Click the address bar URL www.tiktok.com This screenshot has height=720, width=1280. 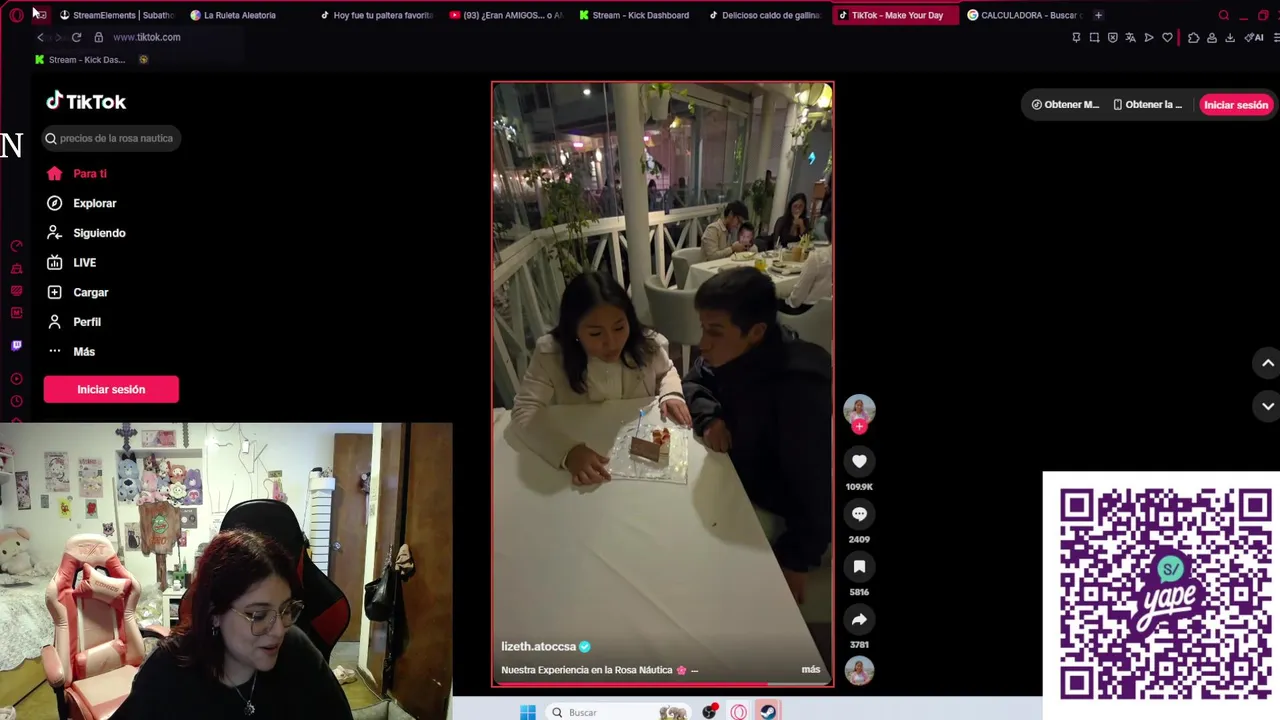[x=147, y=37]
